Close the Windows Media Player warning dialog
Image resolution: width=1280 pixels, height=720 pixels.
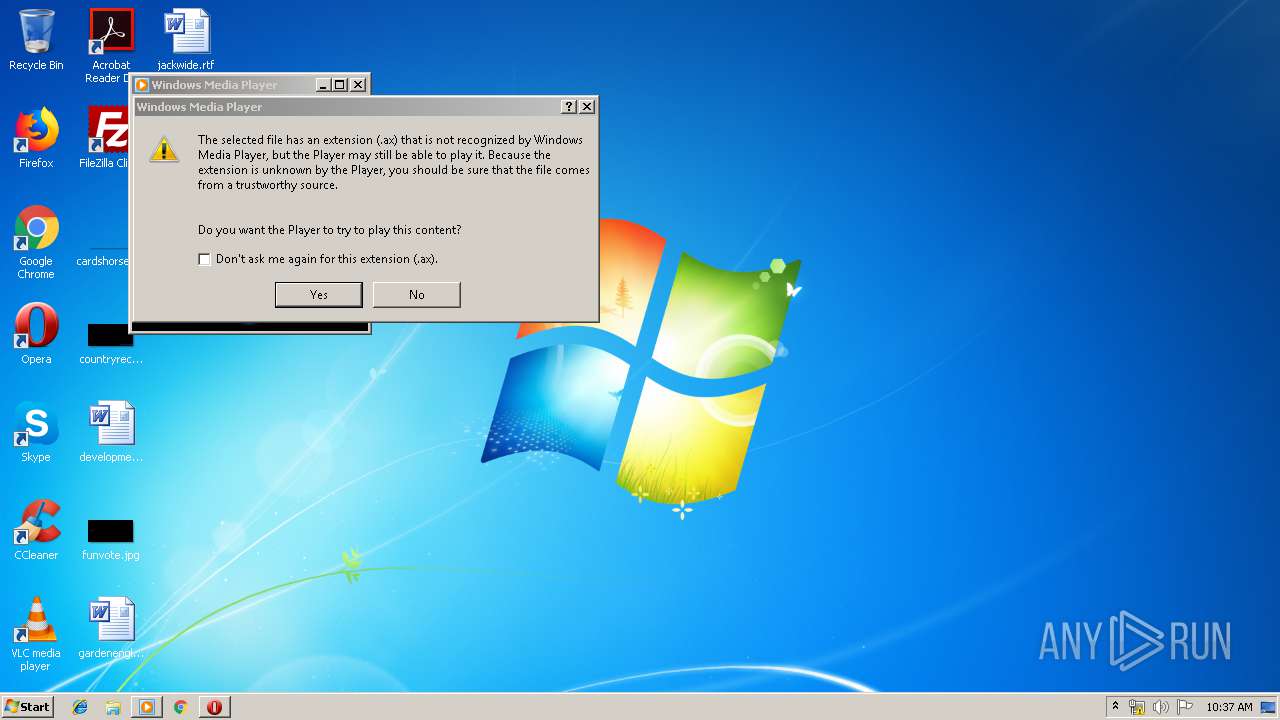click(587, 106)
